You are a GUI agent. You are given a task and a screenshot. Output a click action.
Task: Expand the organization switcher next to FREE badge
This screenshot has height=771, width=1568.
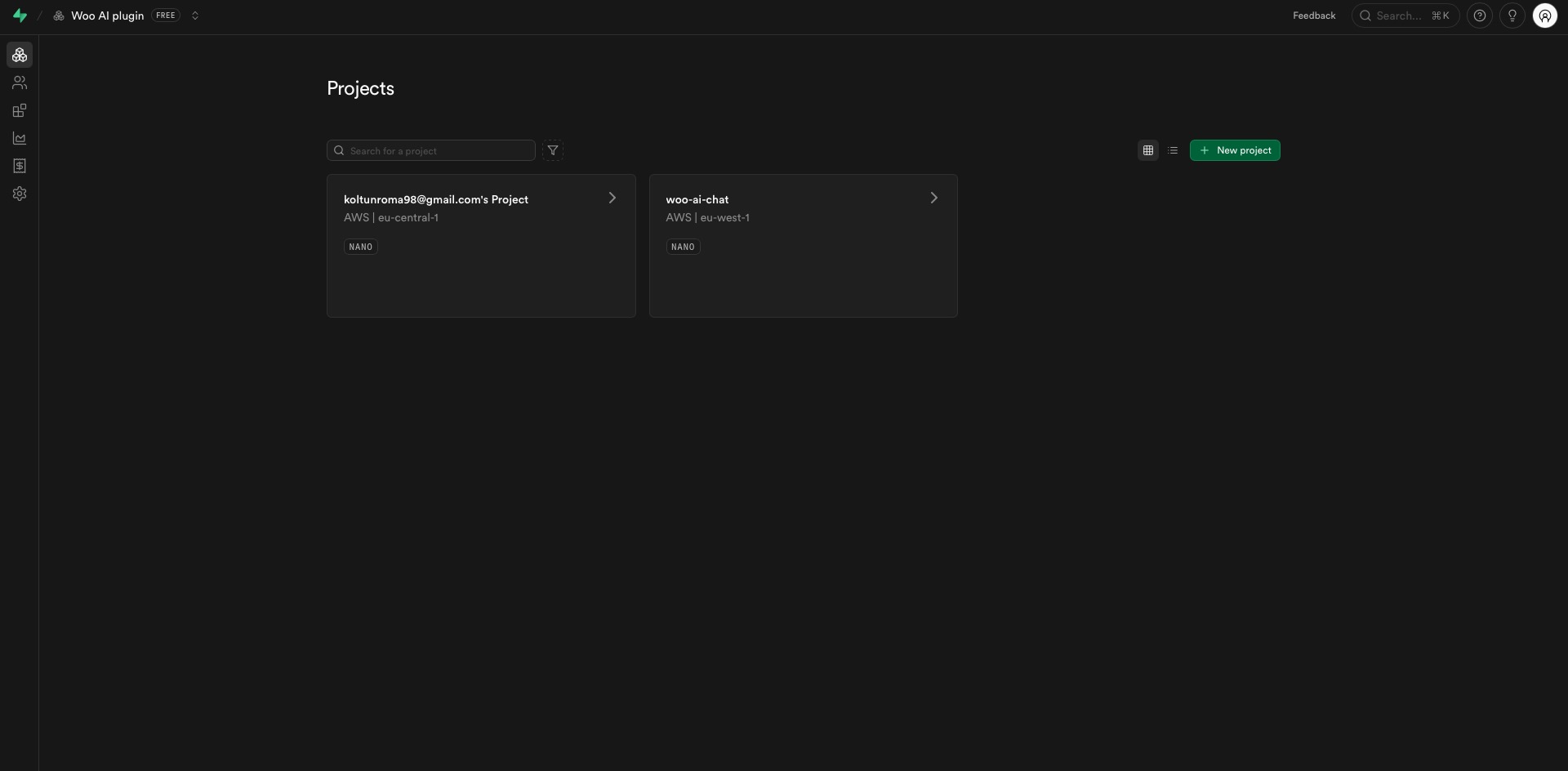tap(195, 16)
